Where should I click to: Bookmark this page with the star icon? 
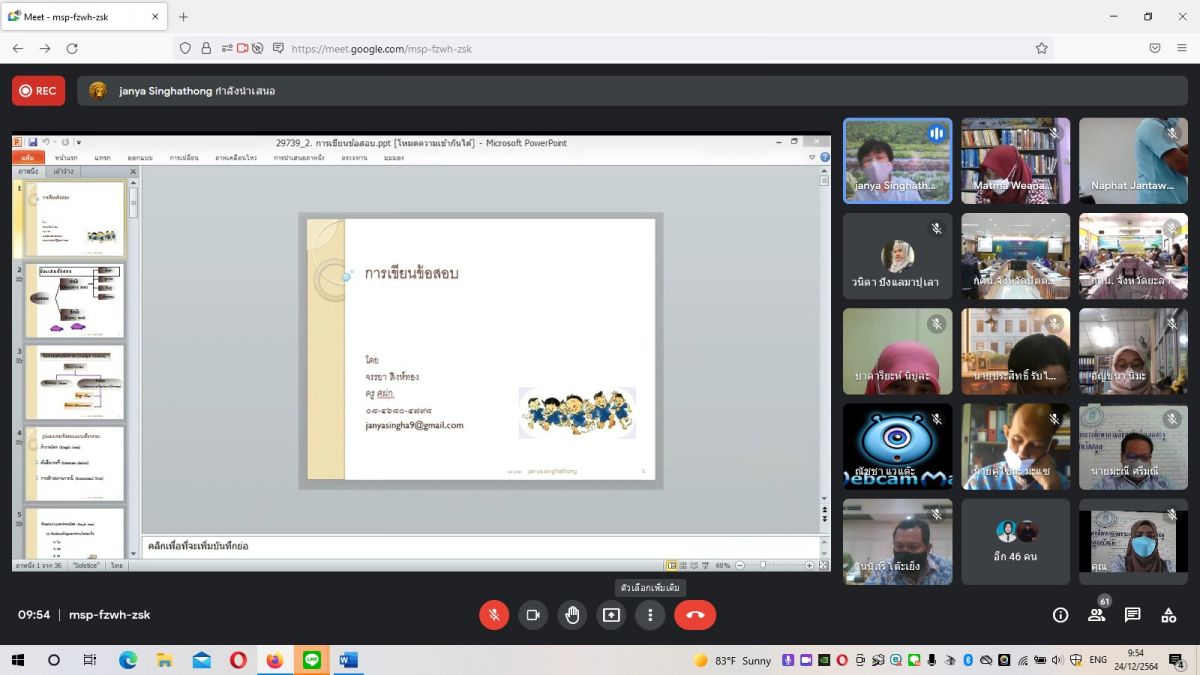[1041, 48]
